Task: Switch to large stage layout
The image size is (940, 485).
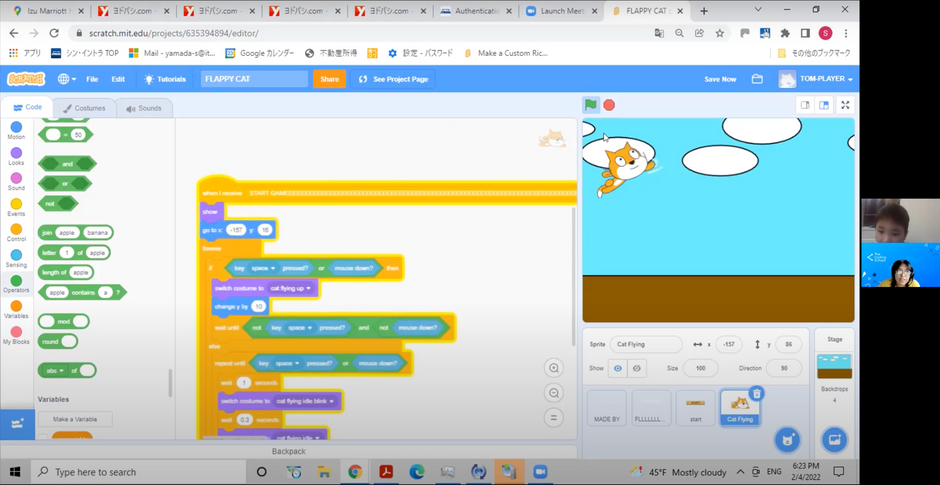Action: (x=824, y=105)
